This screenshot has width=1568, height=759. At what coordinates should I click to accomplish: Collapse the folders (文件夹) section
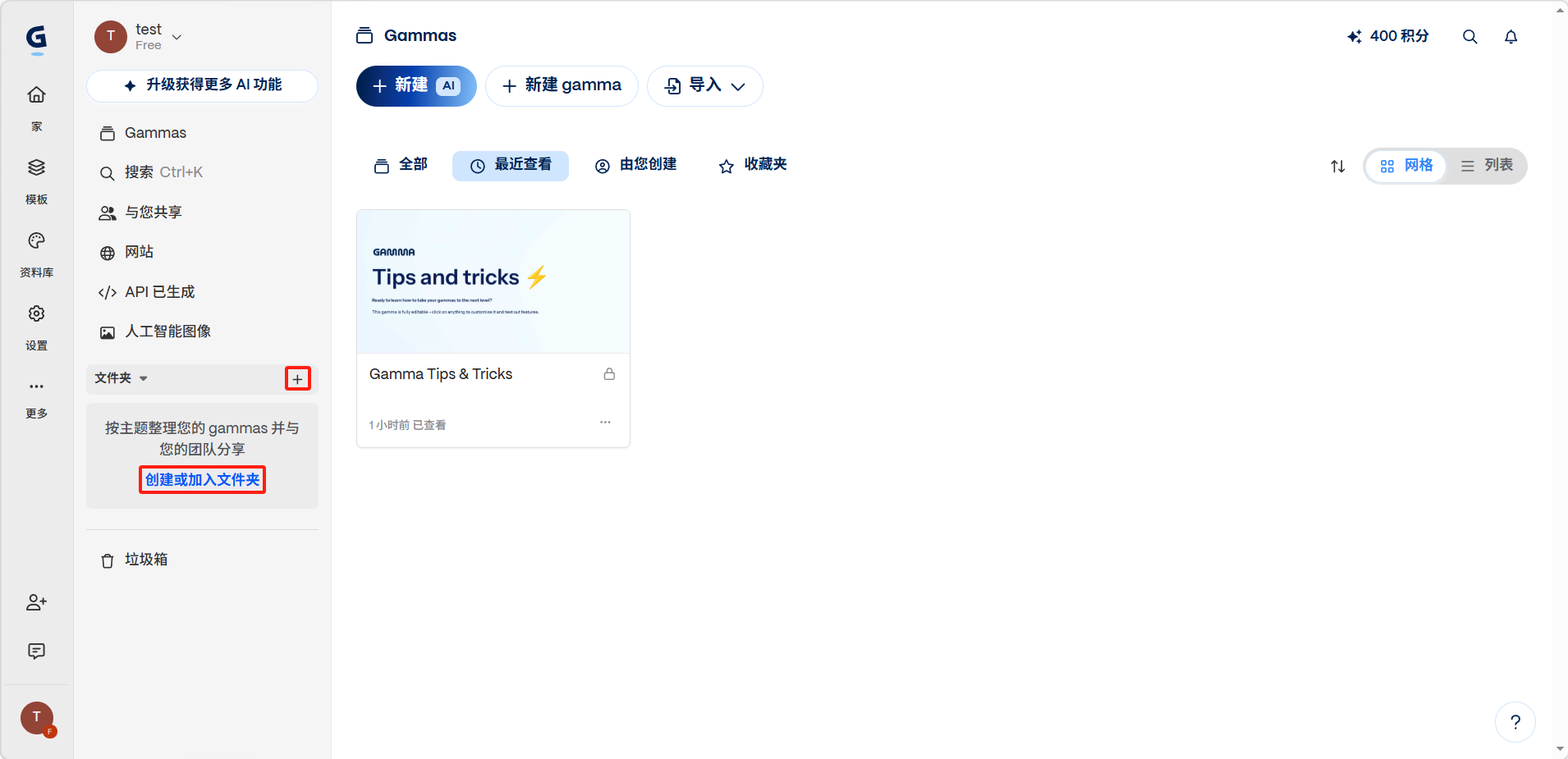121,378
